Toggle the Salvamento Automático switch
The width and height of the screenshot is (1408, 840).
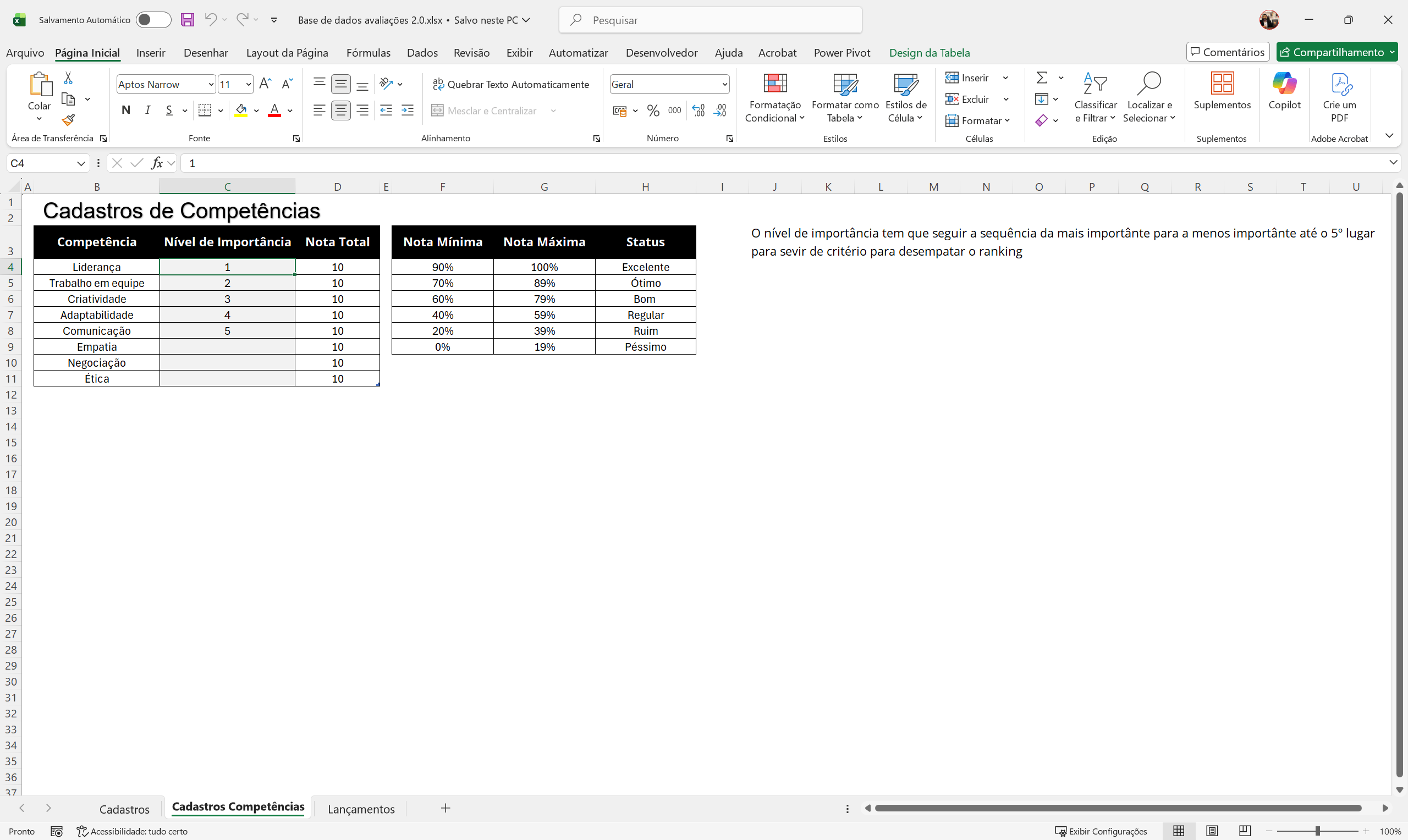[152, 19]
